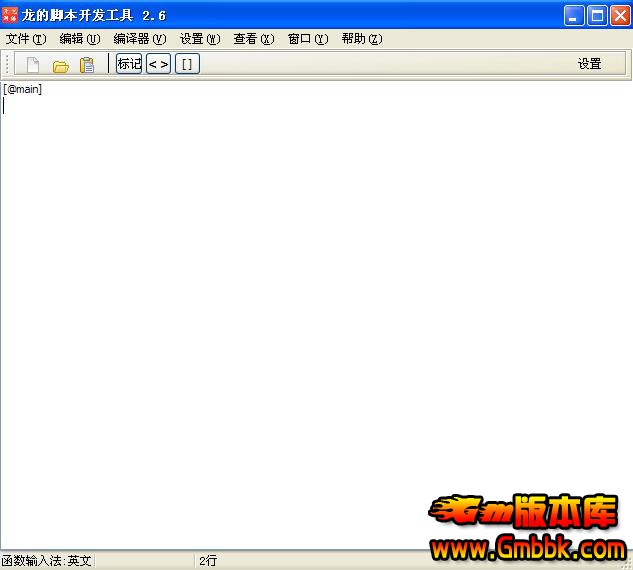Open the 窗口 menu
The height and width of the screenshot is (570, 633).
(307, 39)
